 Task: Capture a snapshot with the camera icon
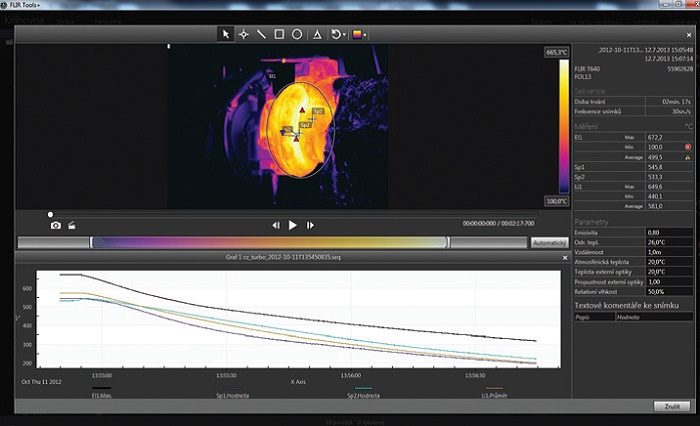click(x=55, y=226)
